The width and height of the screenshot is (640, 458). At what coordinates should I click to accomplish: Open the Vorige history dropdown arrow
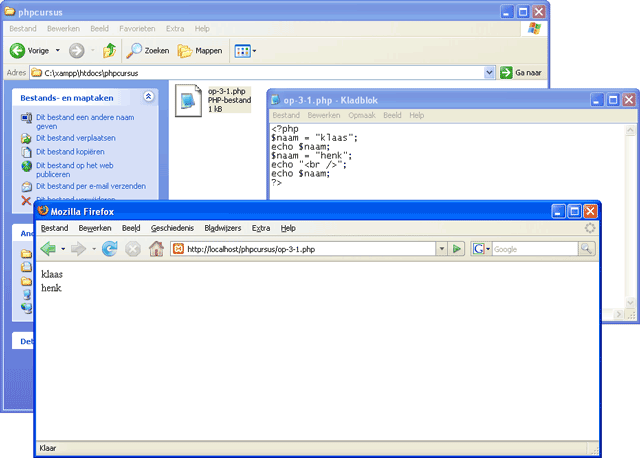[58, 51]
